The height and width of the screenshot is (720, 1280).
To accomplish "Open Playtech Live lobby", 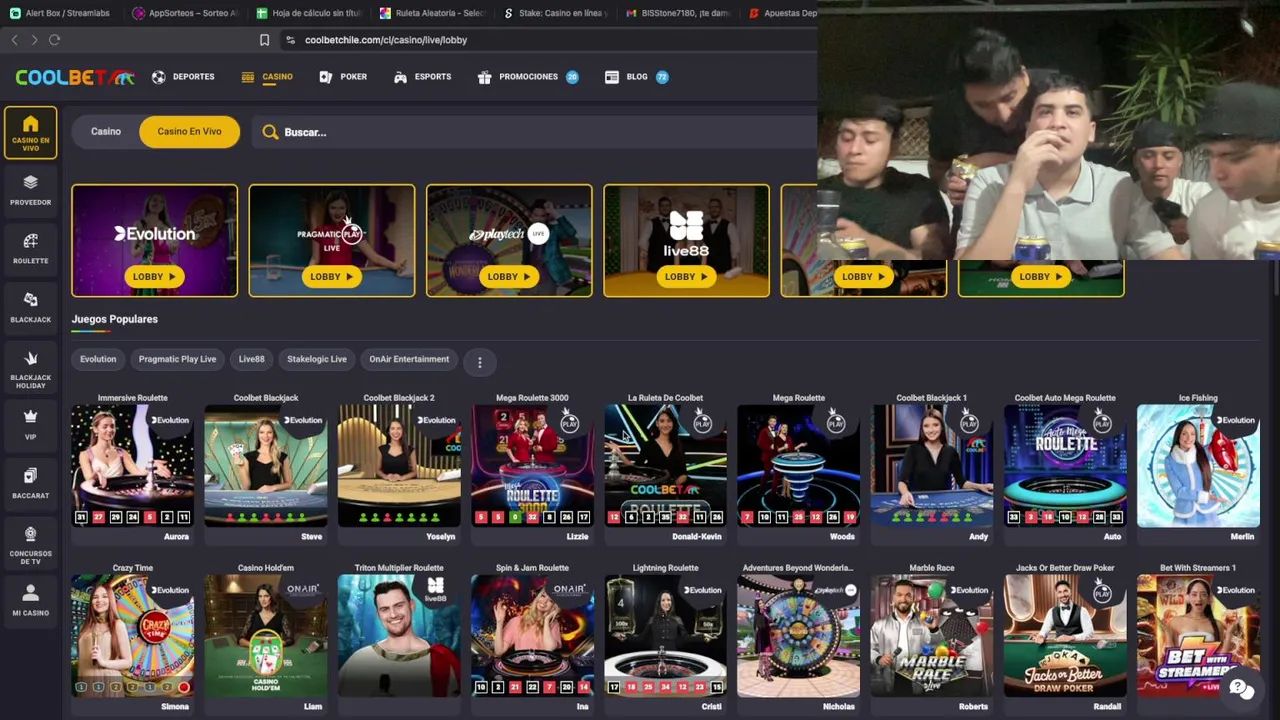I will tap(509, 241).
